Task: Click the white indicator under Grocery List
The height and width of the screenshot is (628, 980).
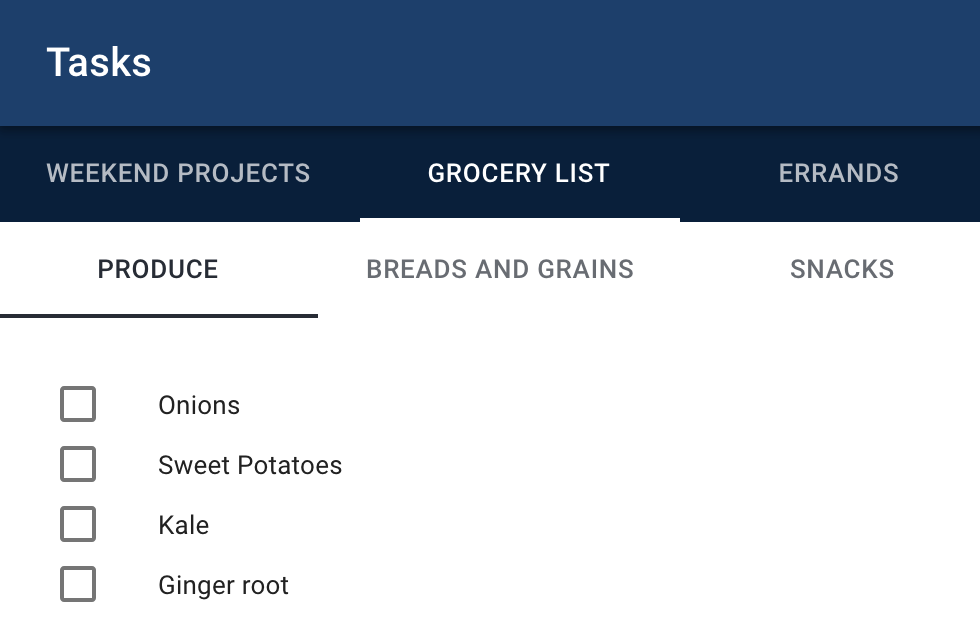Action: coord(520,220)
